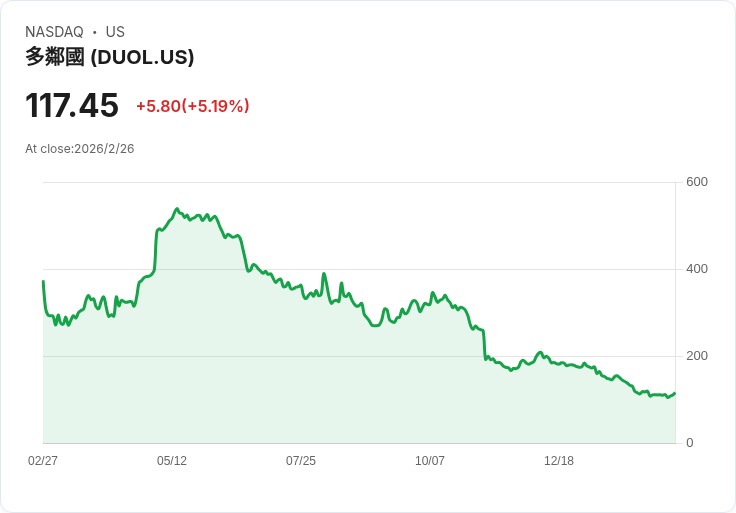Image resolution: width=736 pixels, height=513 pixels.
Task: Click the 600 price axis label
Action: coord(697,182)
